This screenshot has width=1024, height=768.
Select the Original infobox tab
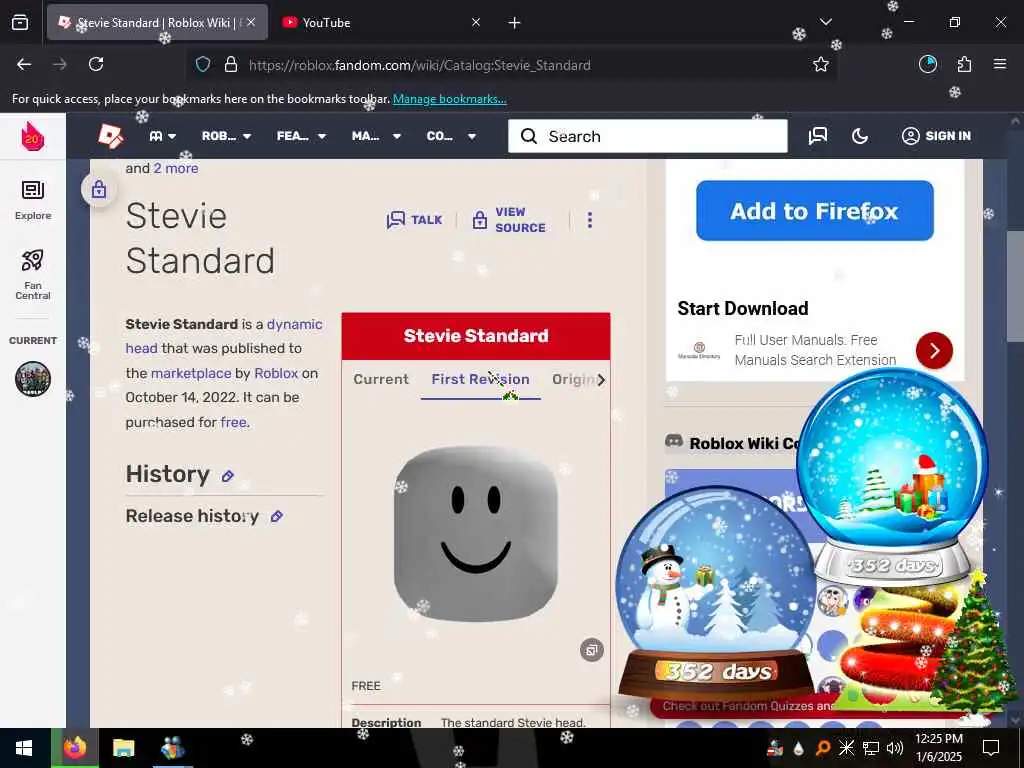(x=573, y=379)
